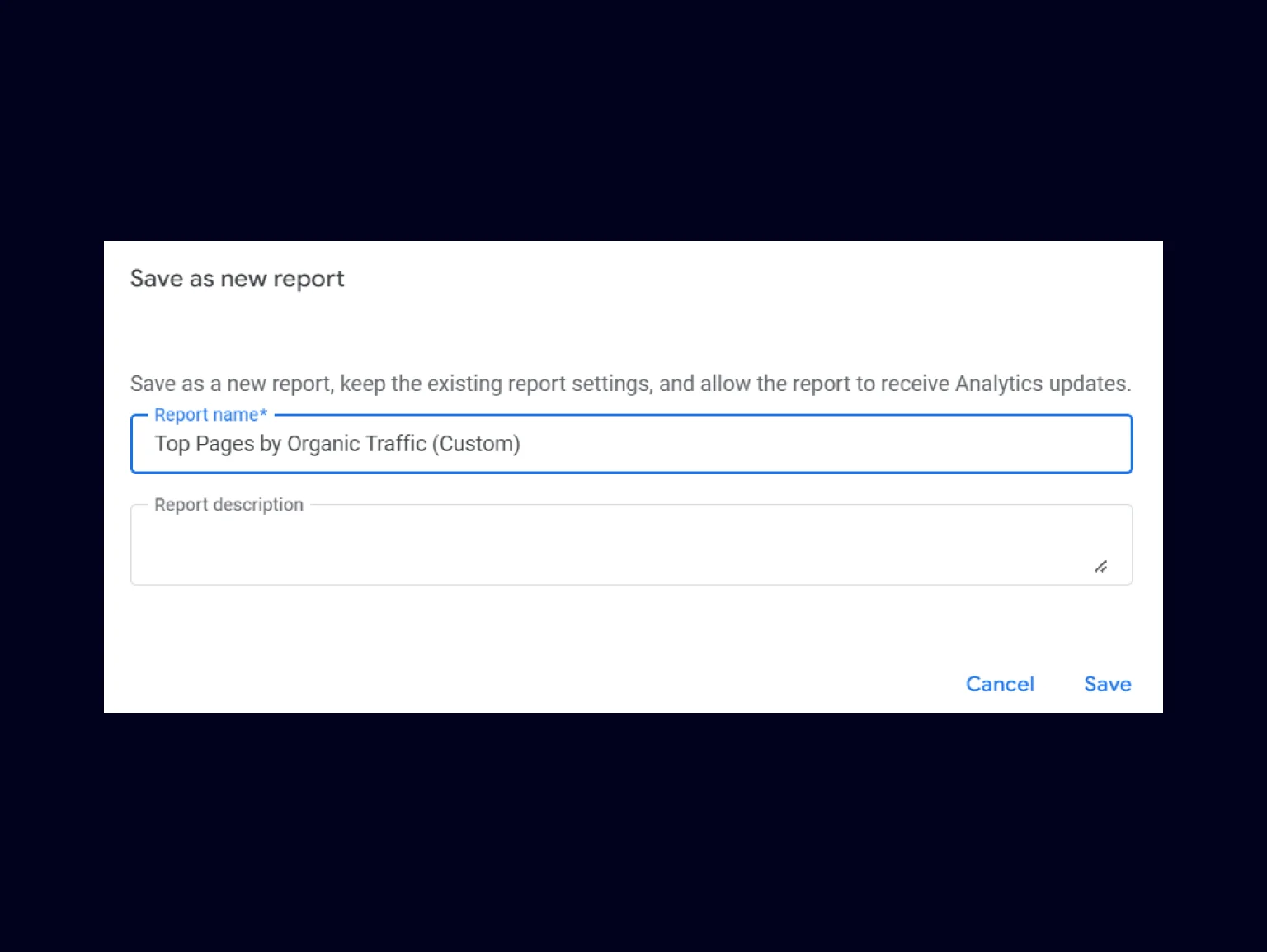Click the text about receiving Analytics updates

point(631,384)
